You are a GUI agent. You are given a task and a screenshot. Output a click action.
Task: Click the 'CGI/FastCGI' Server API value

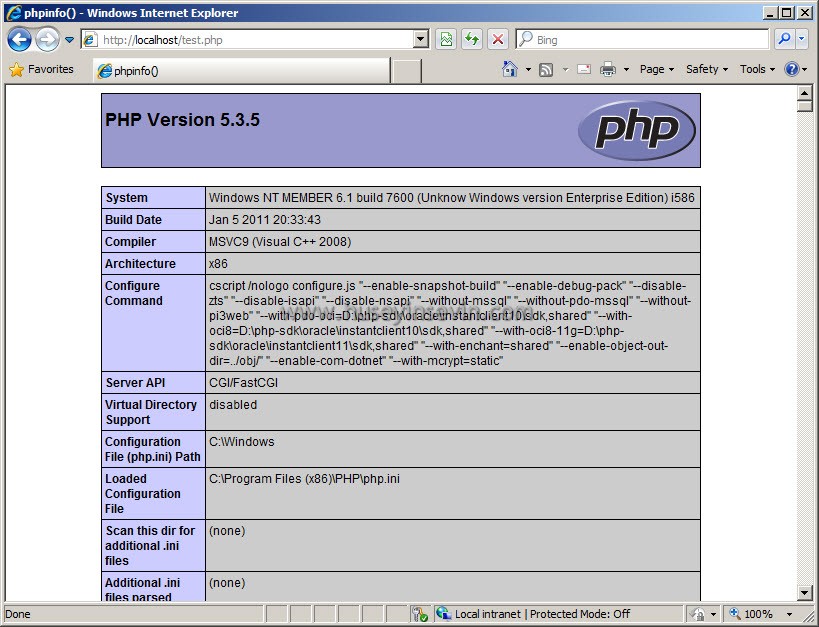pyautogui.click(x=243, y=382)
